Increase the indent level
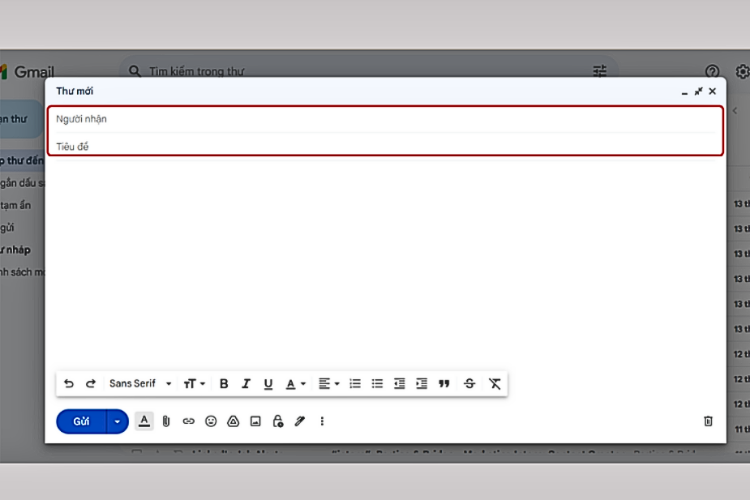This screenshot has width=750, height=500. tap(421, 383)
